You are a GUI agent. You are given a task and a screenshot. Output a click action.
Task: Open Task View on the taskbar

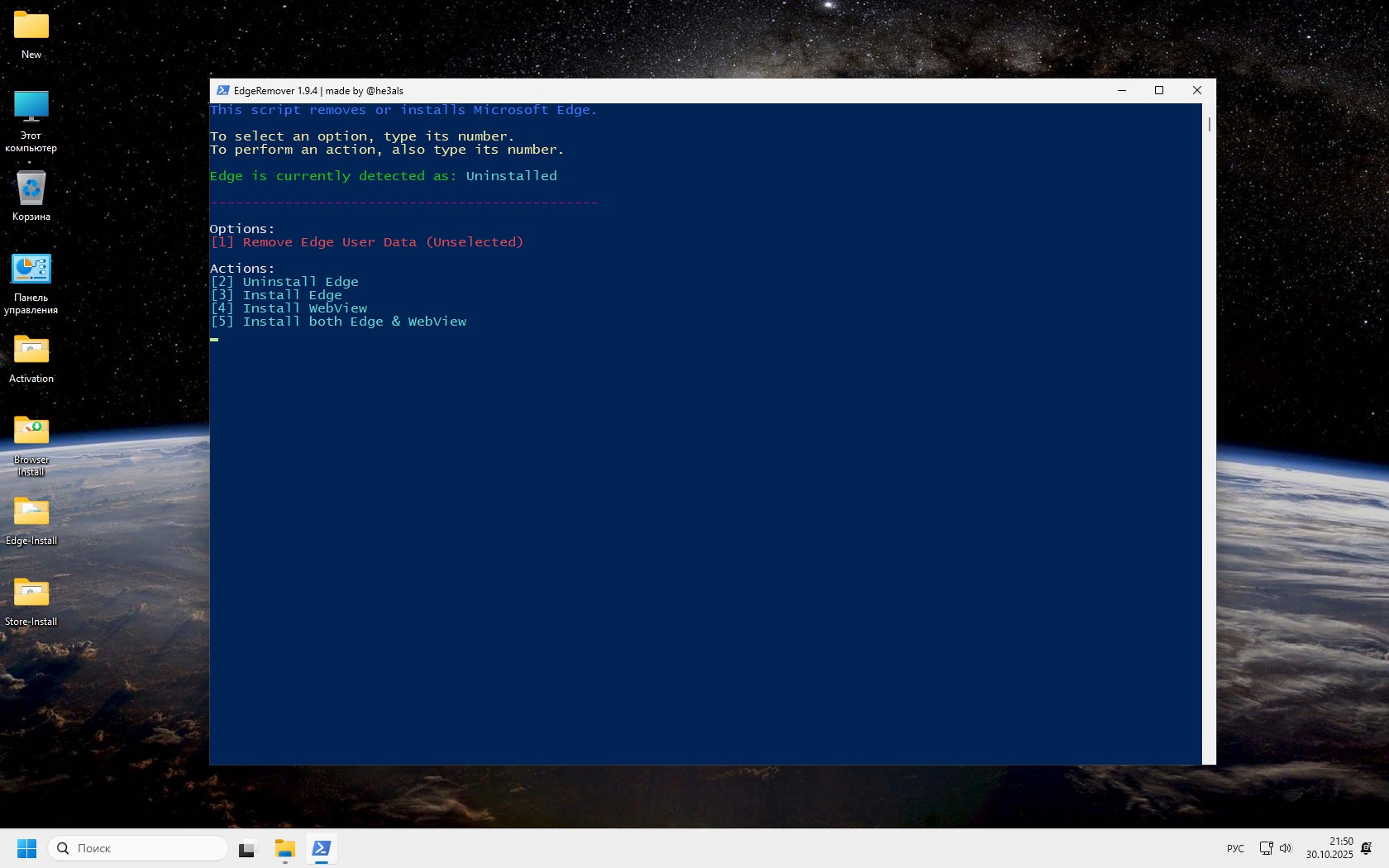pos(247,848)
